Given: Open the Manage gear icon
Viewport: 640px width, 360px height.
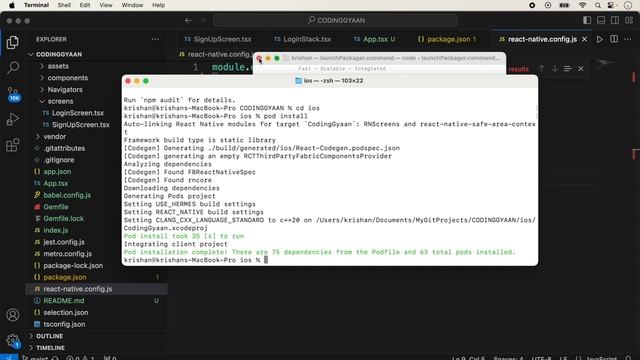Looking at the screenshot, I should (x=13, y=340).
